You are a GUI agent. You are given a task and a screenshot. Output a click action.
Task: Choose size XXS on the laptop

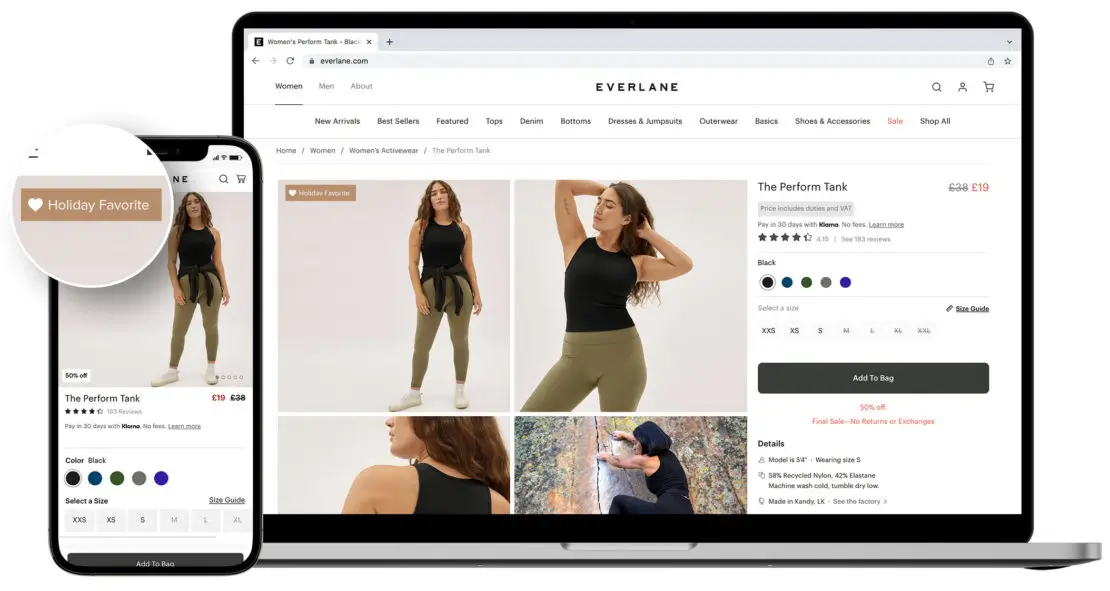click(768, 331)
